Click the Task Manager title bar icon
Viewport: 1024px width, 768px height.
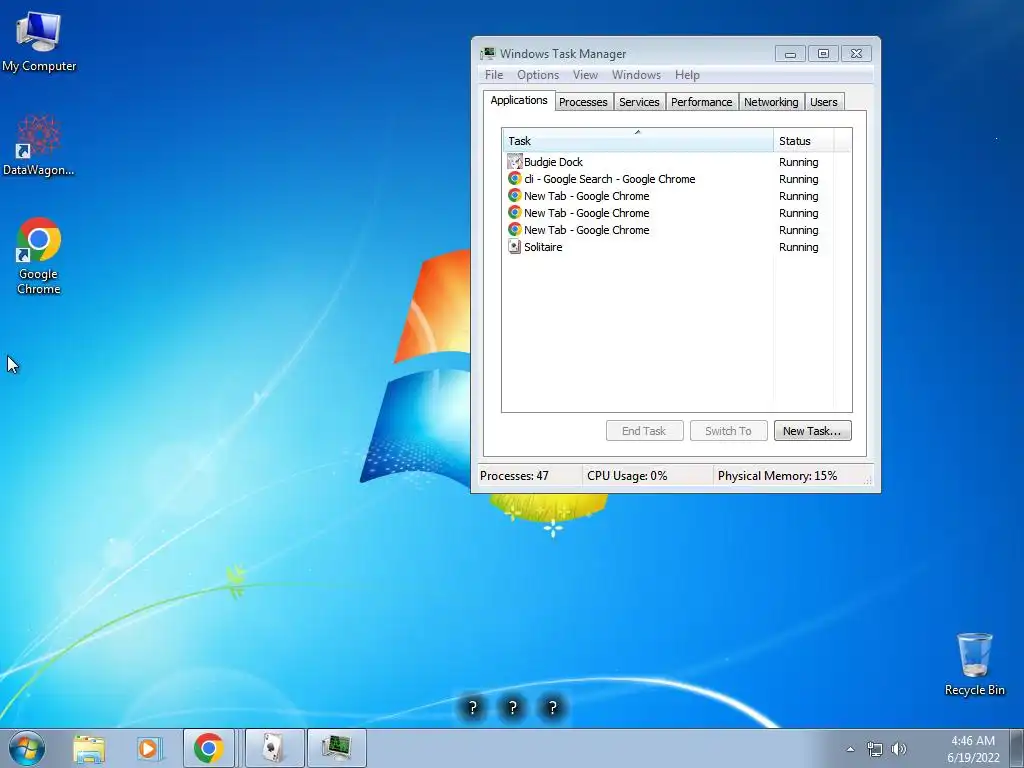(488, 54)
